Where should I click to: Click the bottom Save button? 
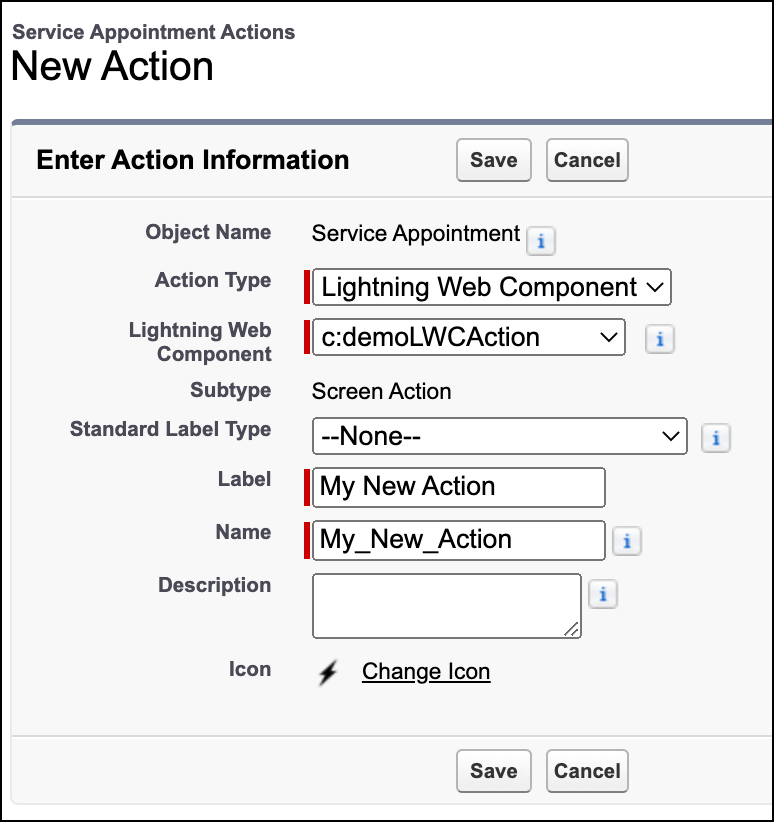(493, 771)
